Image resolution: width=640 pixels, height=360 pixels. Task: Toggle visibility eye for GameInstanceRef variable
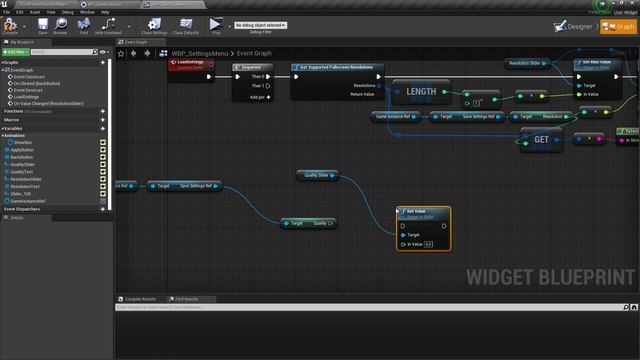tap(103, 201)
